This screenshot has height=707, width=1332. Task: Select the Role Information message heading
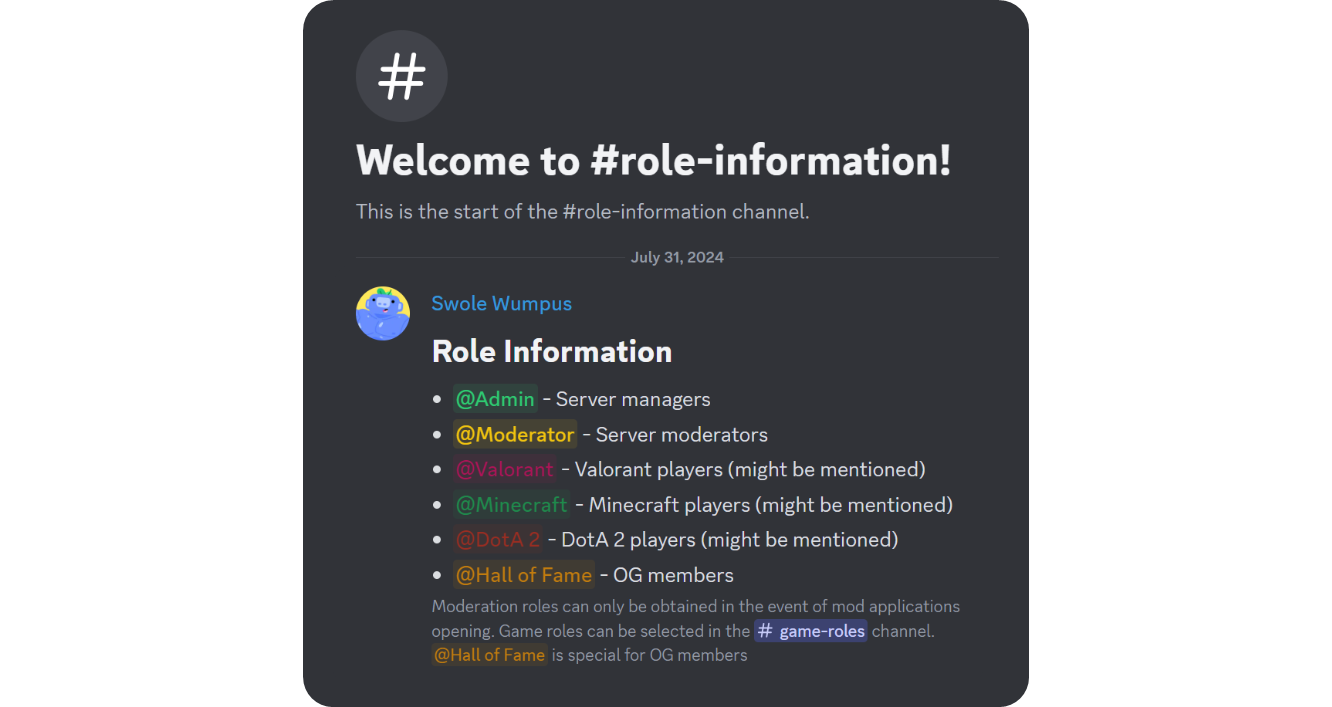pyautogui.click(x=551, y=351)
